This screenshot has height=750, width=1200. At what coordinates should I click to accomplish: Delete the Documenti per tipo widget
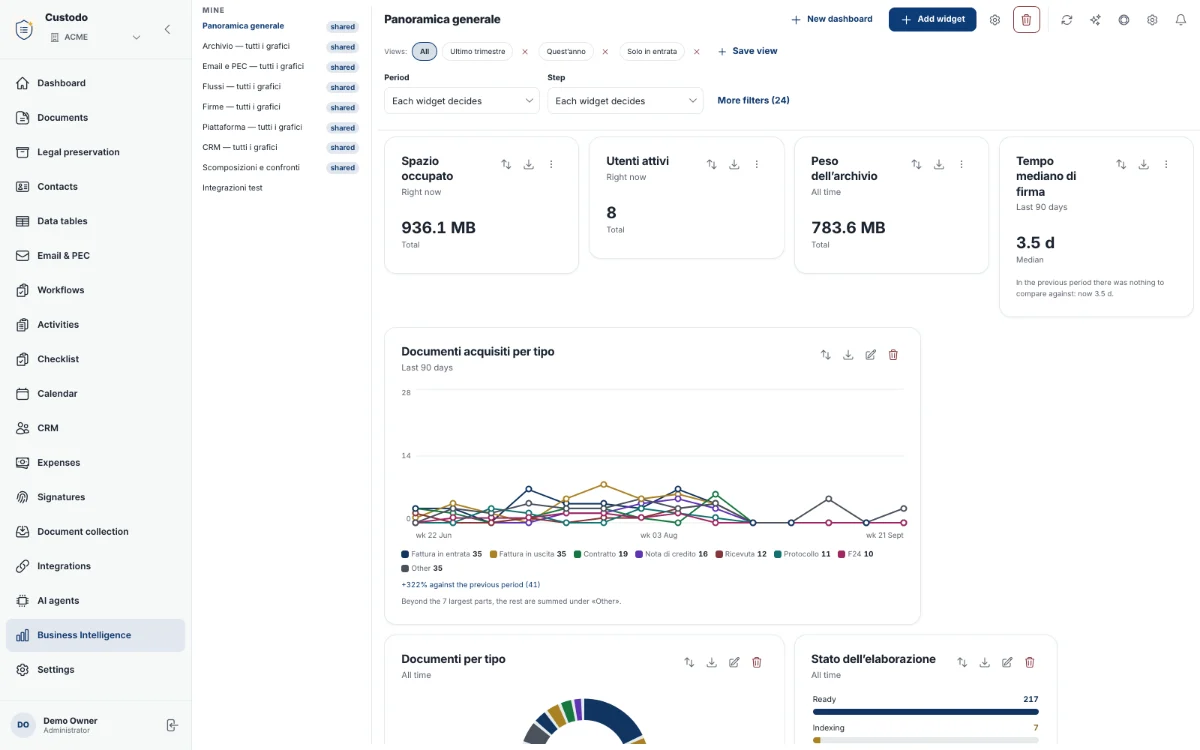[x=757, y=662]
